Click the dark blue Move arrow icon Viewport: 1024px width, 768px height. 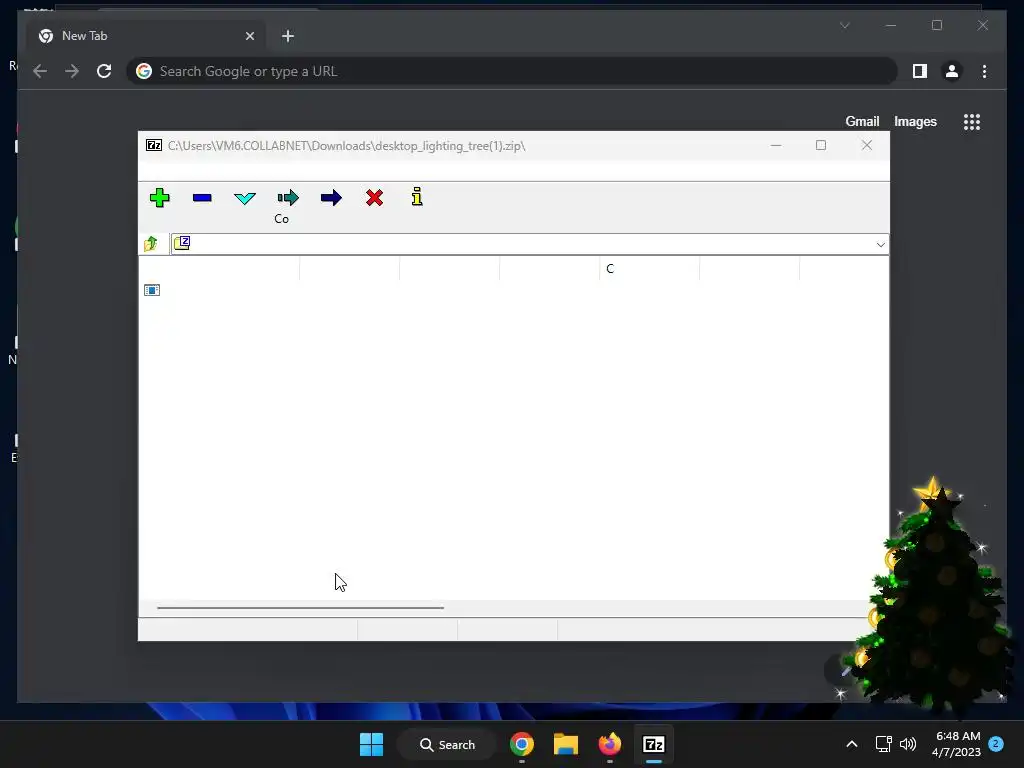point(331,198)
